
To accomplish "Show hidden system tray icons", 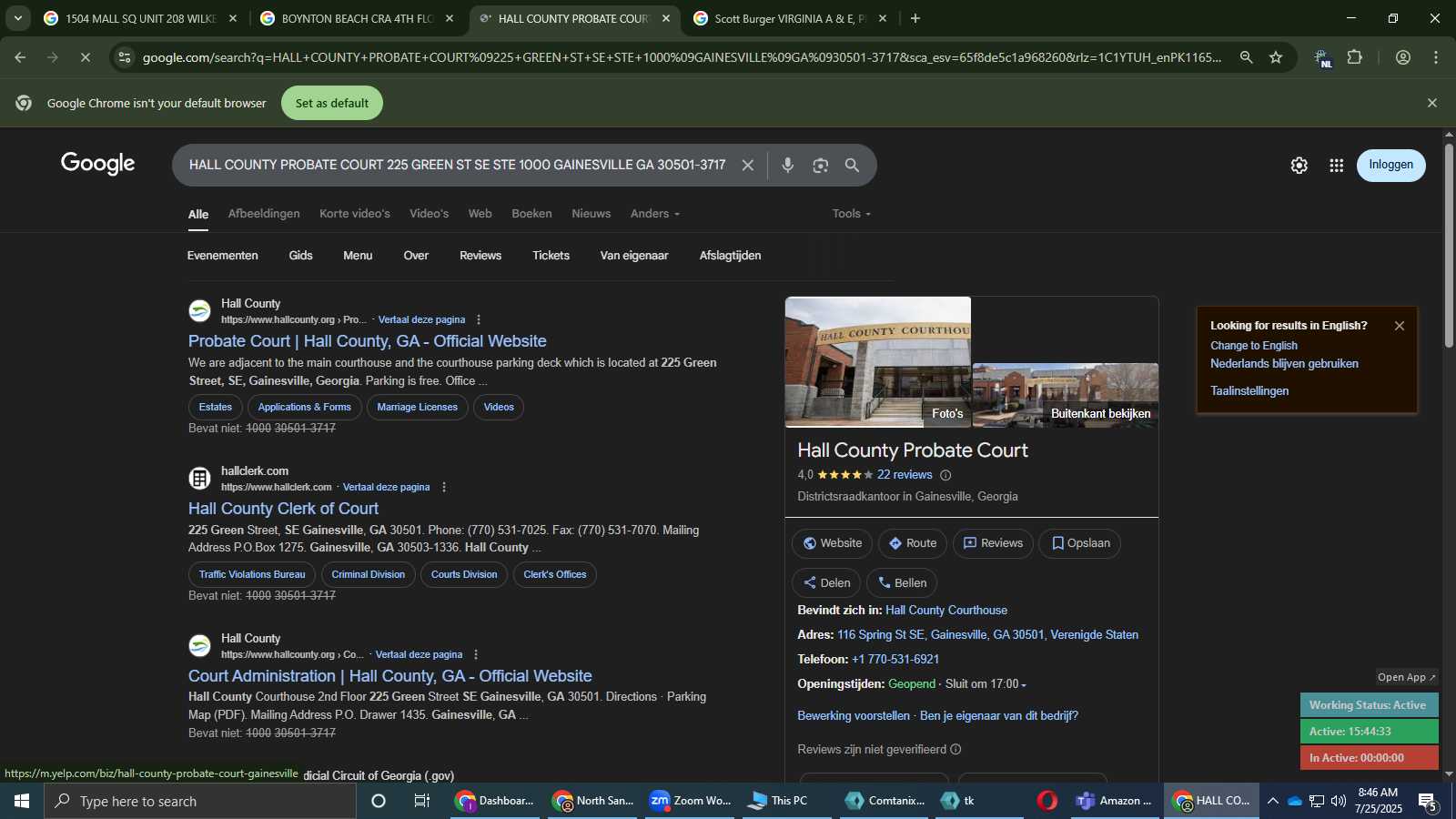I will [1272, 801].
